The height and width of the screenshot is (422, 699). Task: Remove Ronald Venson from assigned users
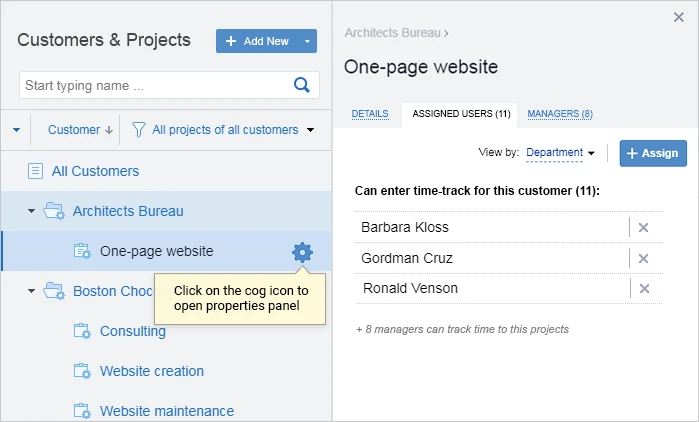[644, 289]
